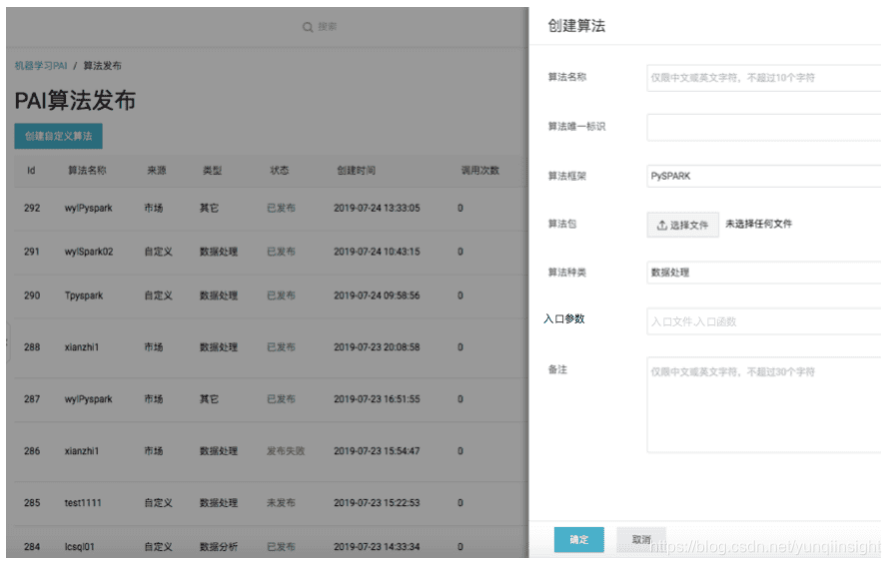
Task: Click the 算法名称 column header
Action: click(x=87, y=171)
